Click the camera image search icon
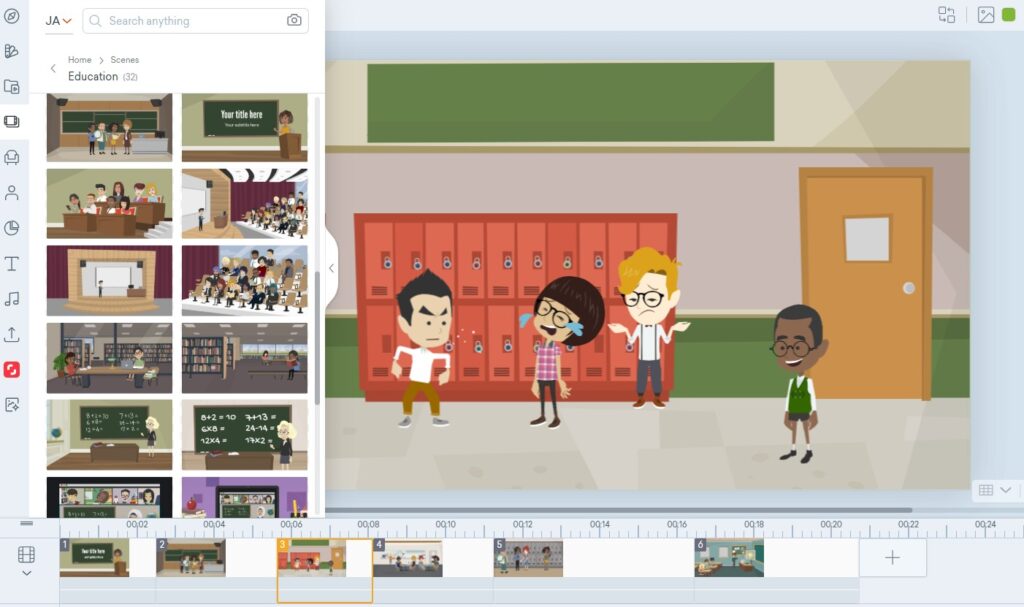The height and width of the screenshot is (607, 1024). [294, 21]
